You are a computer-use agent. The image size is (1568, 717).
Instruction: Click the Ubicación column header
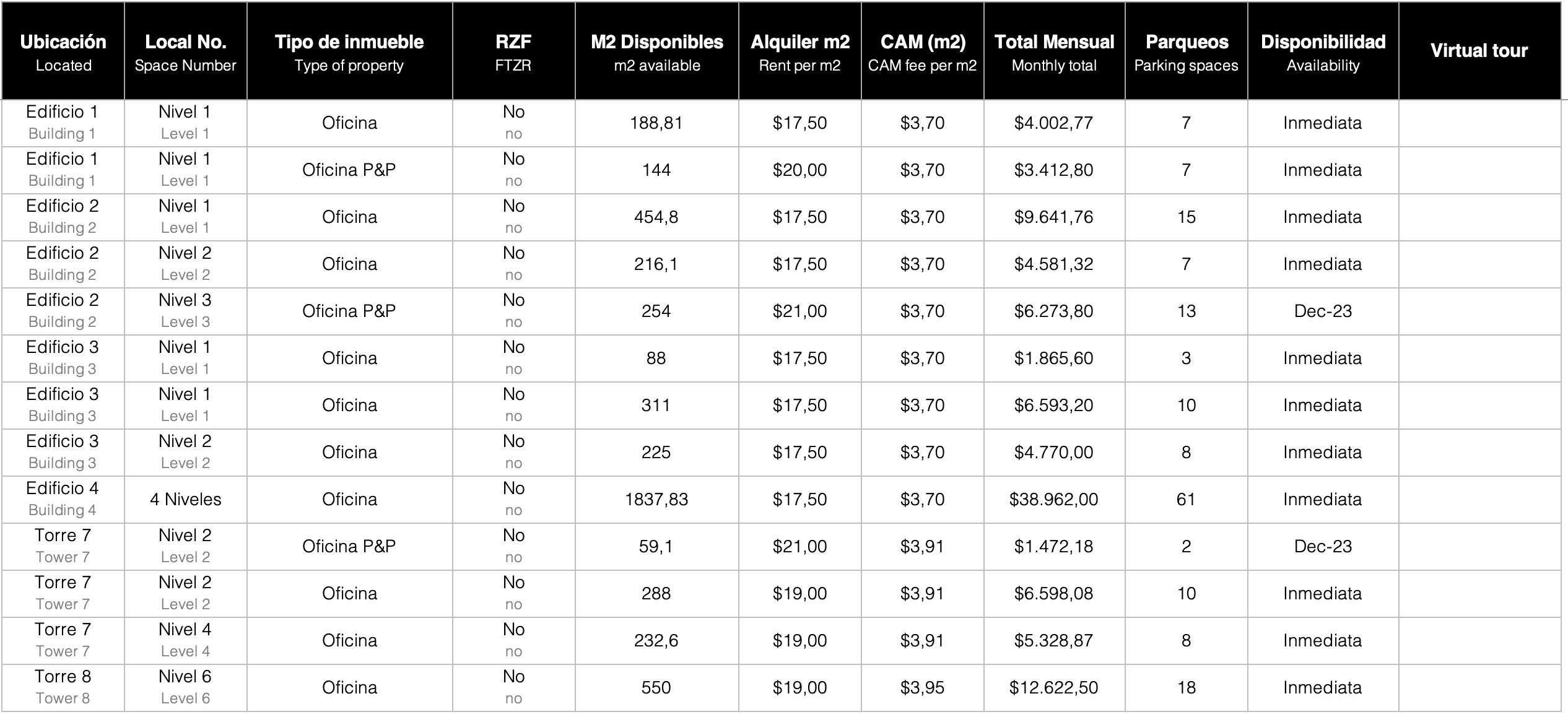click(x=63, y=51)
